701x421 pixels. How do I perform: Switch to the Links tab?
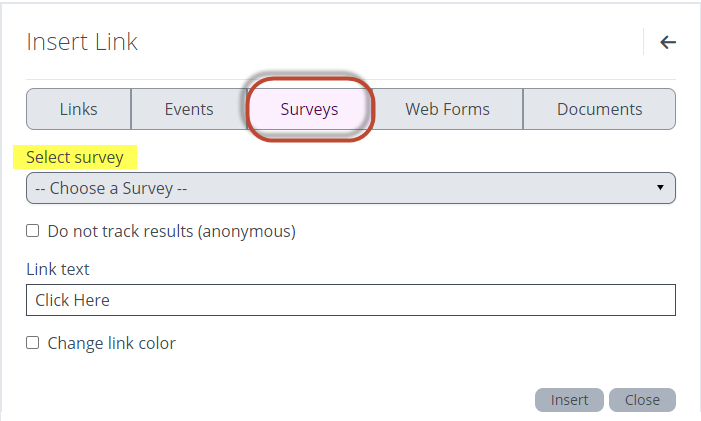pyautogui.click(x=79, y=109)
